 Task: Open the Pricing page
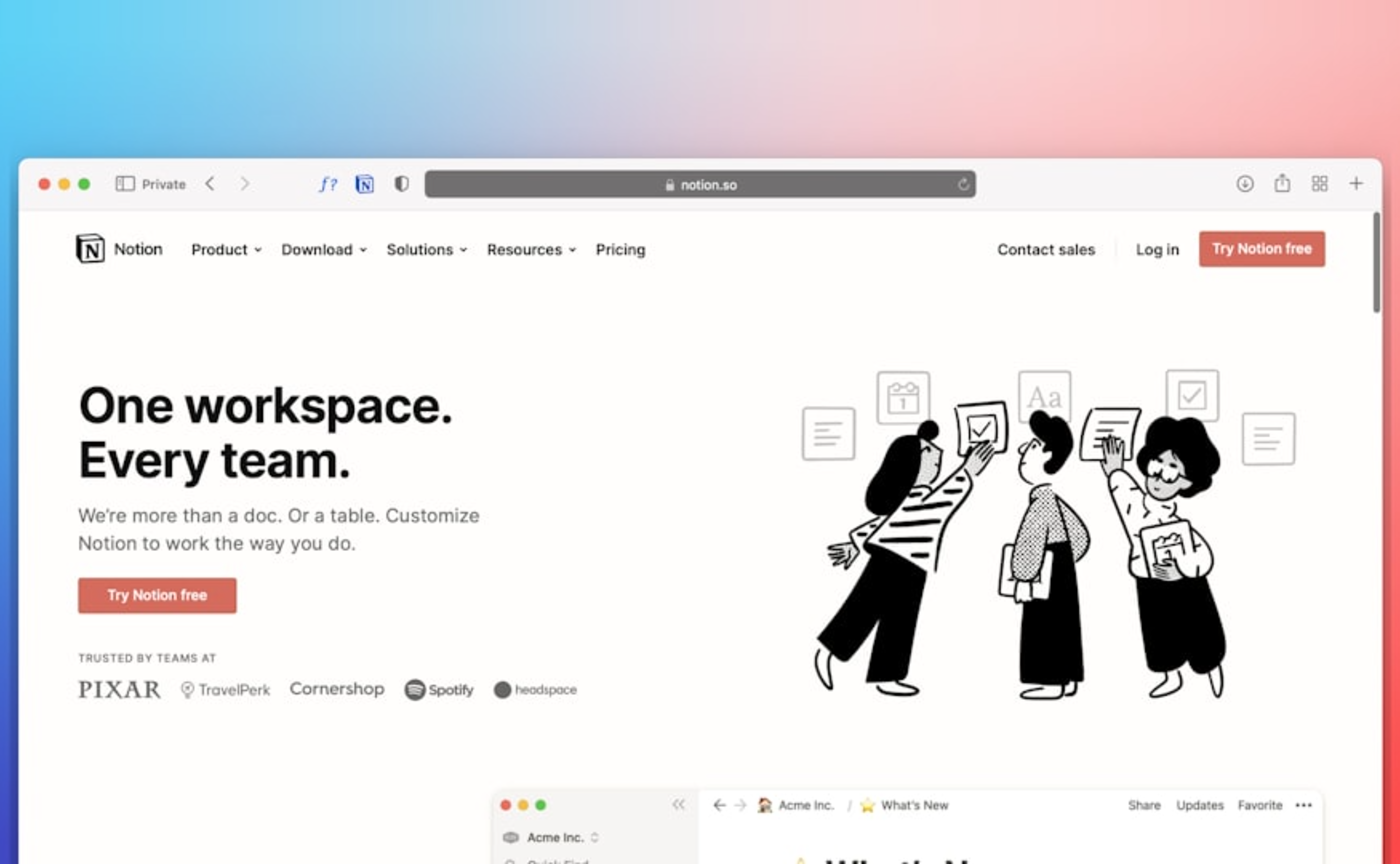(x=620, y=250)
